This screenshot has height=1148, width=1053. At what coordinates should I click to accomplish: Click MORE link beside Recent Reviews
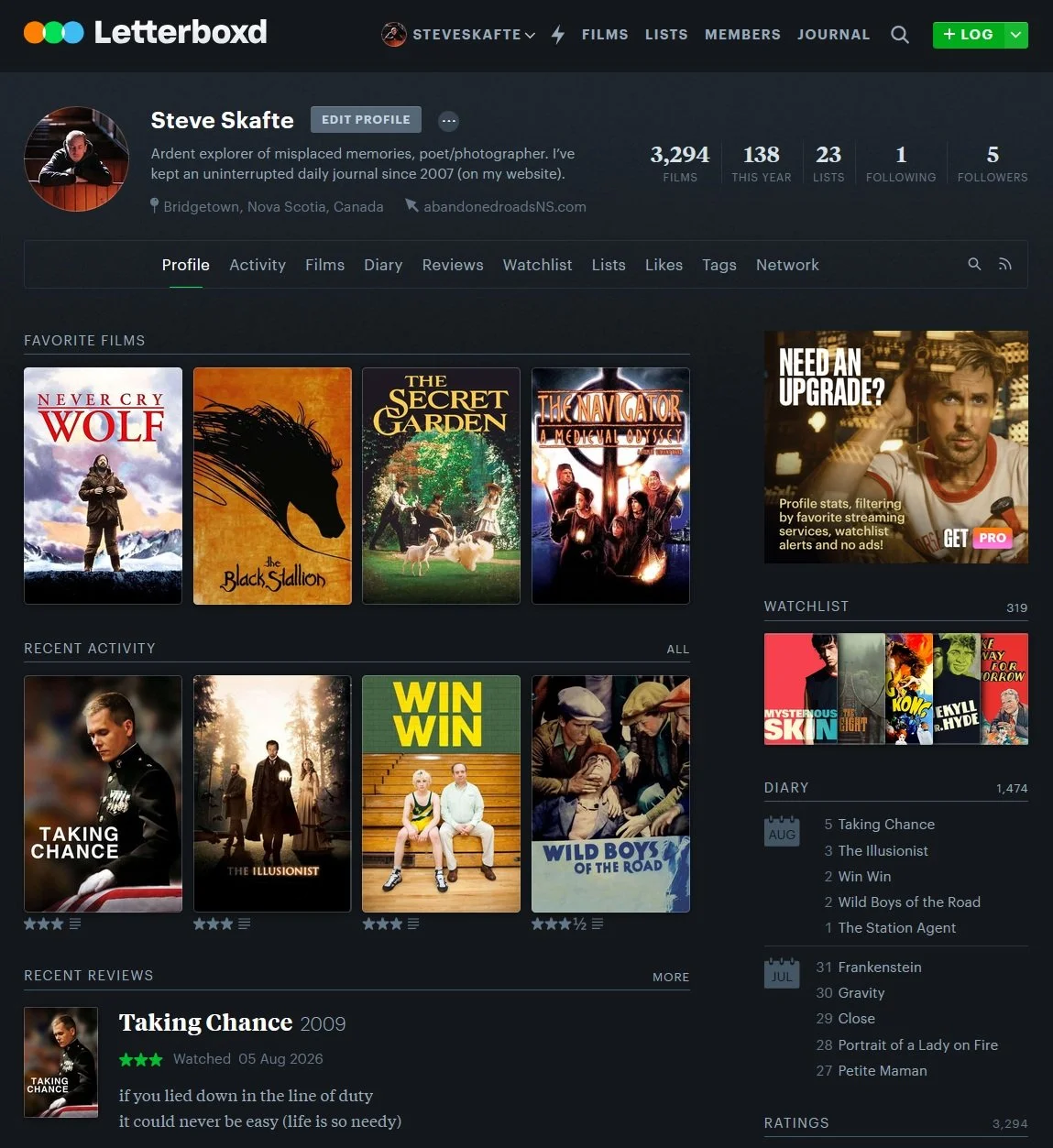pyautogui.click(x=671, y=978)
